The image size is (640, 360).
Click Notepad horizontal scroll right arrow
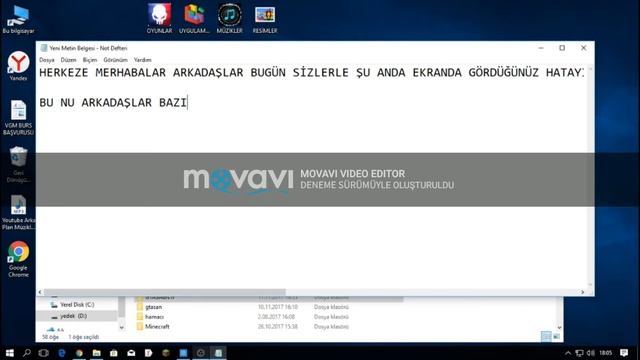point(582,292)
